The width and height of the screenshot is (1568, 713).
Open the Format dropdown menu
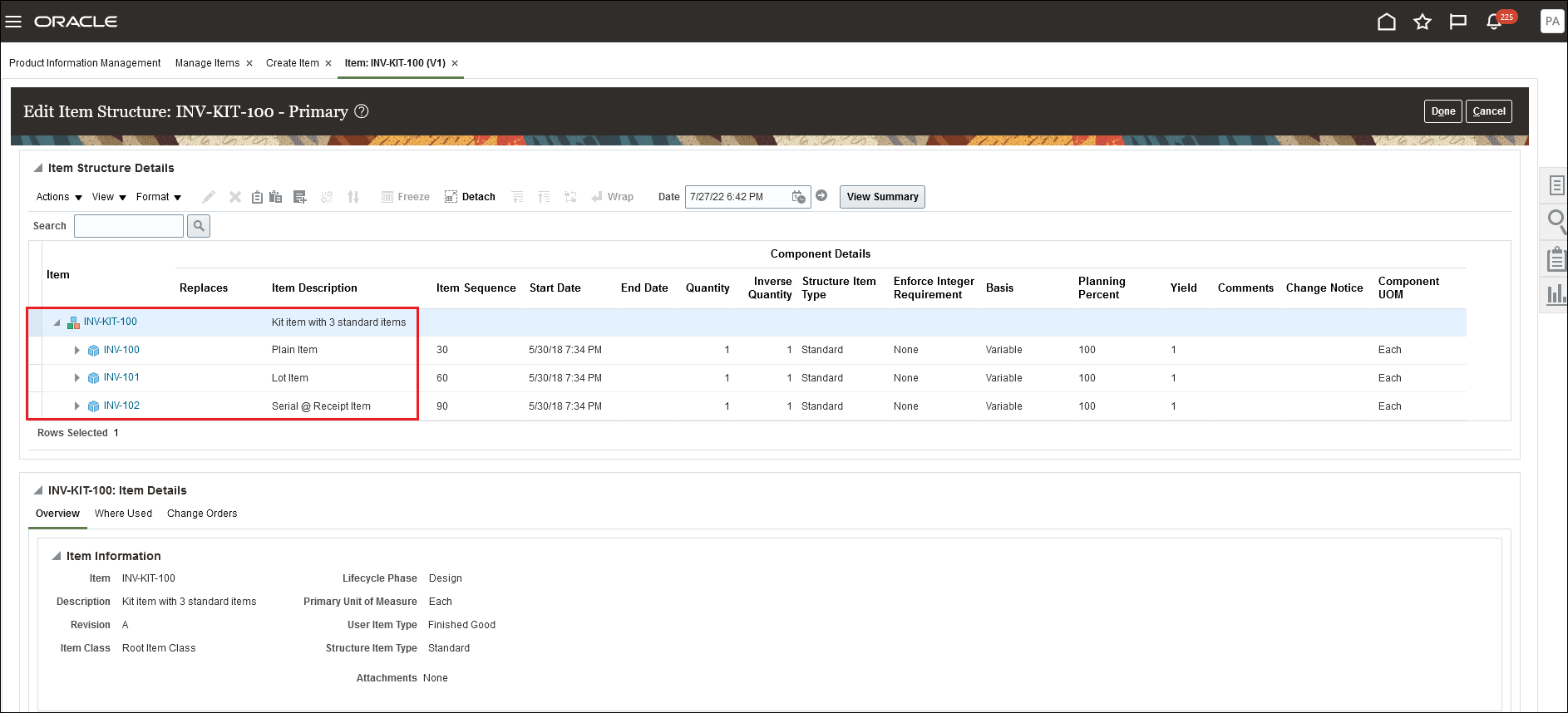[x=159, y=197]
